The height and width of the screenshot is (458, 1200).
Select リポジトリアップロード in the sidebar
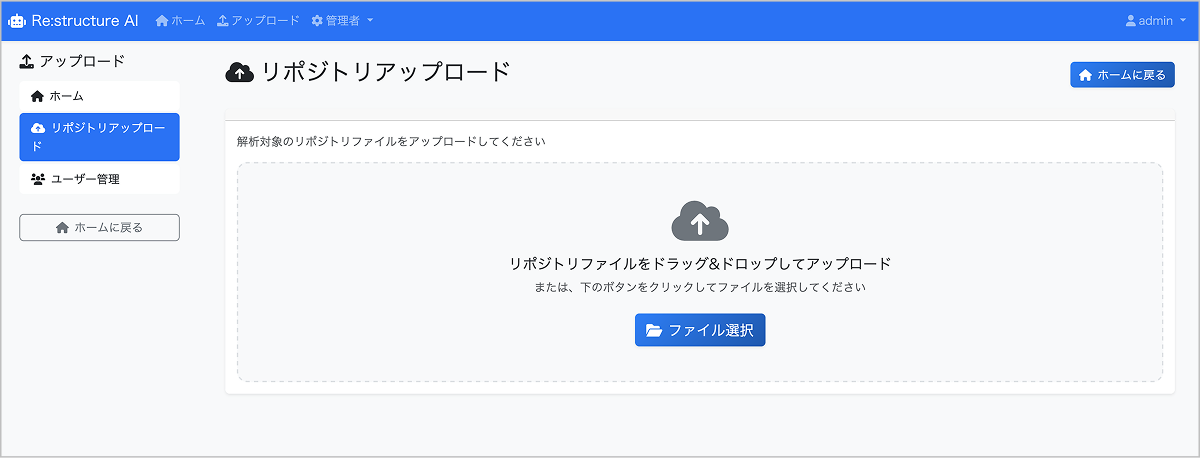coord(99,137)
